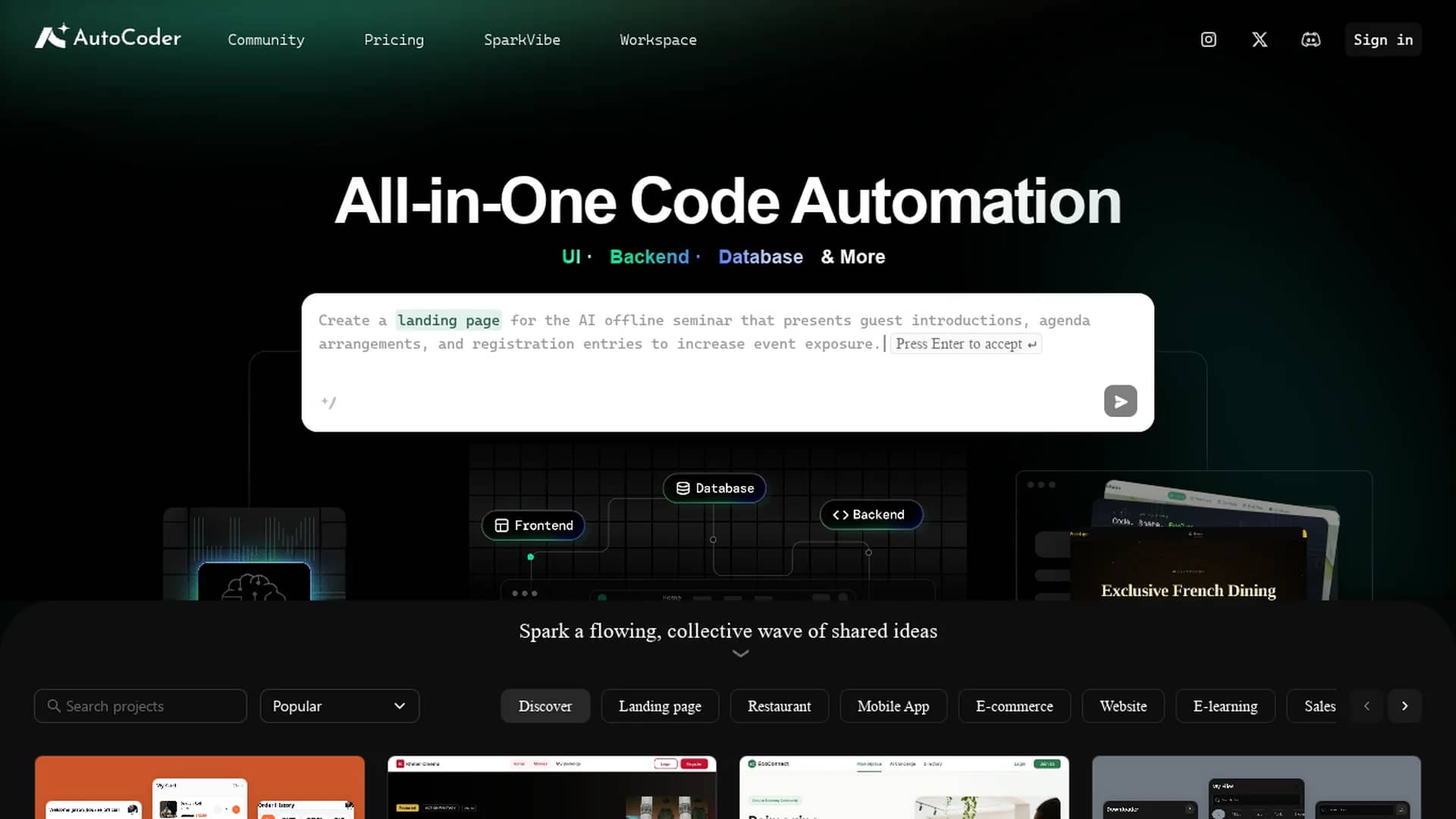Viewport: 1456px width, 819px height.
Task: Open the Discord social link icon
Action: click(1311, 39)
